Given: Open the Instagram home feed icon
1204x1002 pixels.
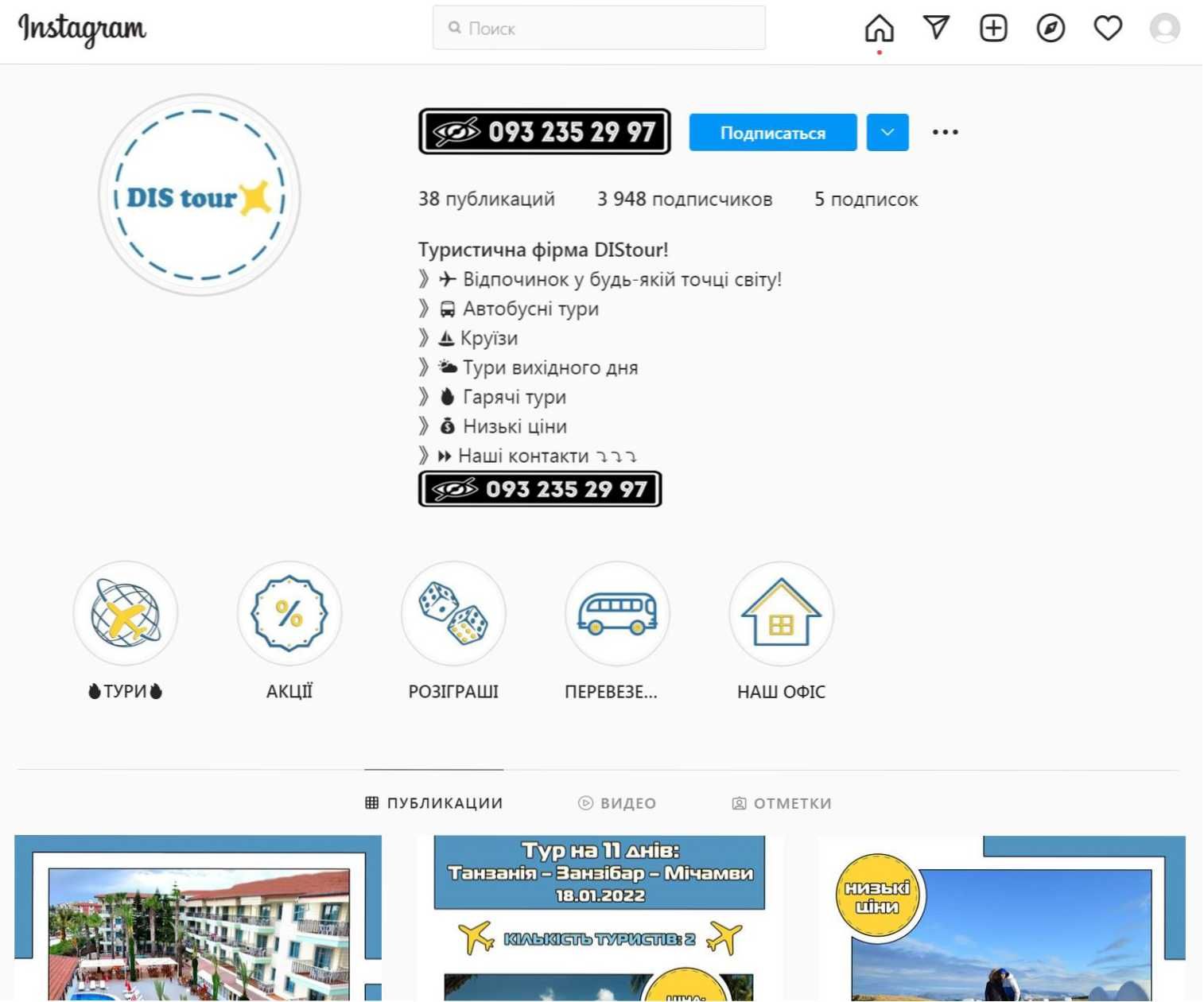Looking at the screenshot, I should [x=879, y=29].
